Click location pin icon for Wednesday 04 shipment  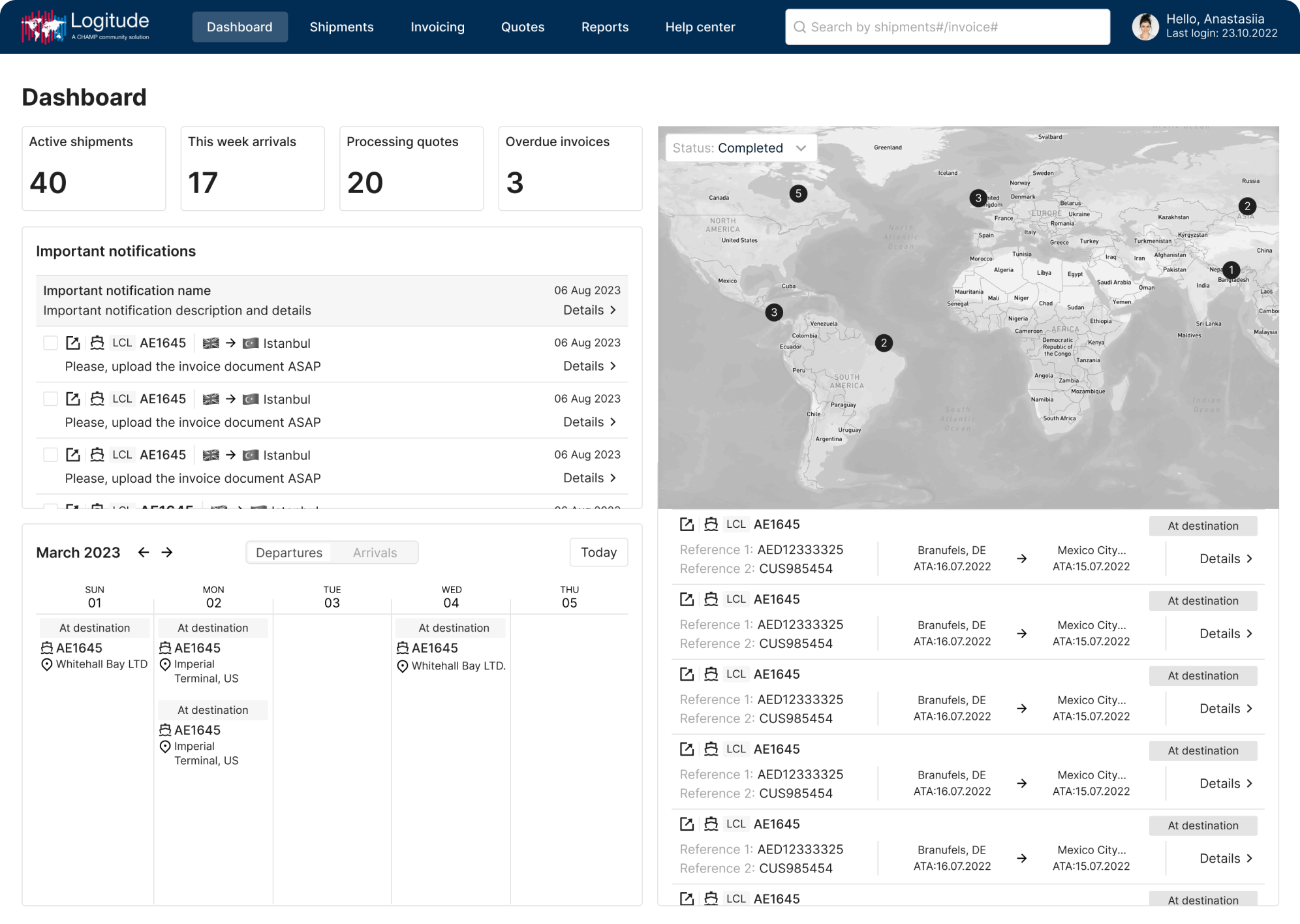403,666
